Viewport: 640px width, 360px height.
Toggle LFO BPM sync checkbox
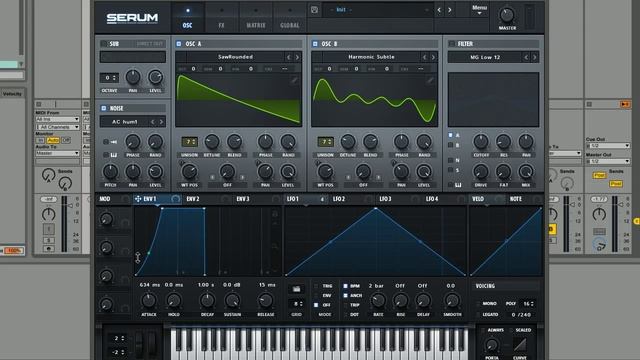pos(345,286)
